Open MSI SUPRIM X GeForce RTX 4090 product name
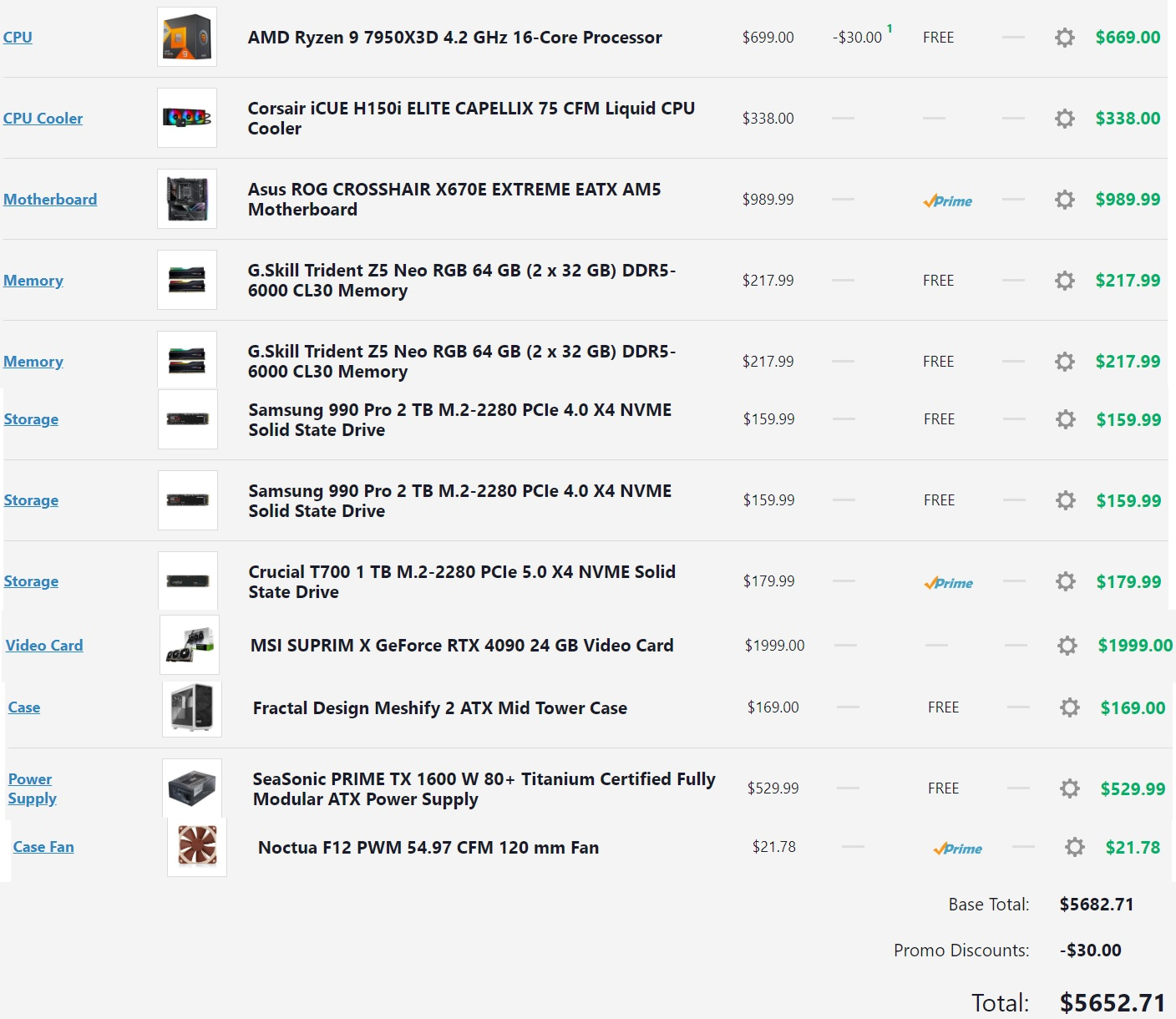This screenshot has height=1019, width=1176. pyautogui.click(x=462, y=646)
